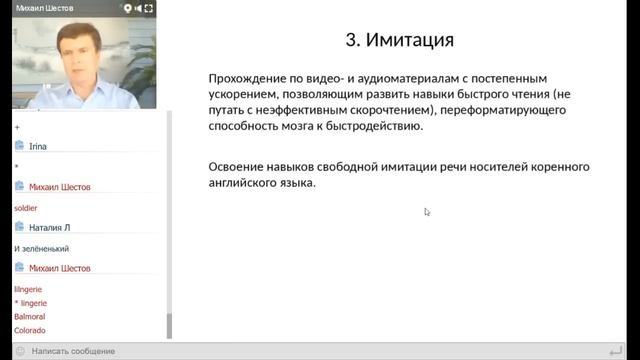This screenshot has width=640, height=360.
Task: Mute the webcam speaker icon
Action: point(138,8)
